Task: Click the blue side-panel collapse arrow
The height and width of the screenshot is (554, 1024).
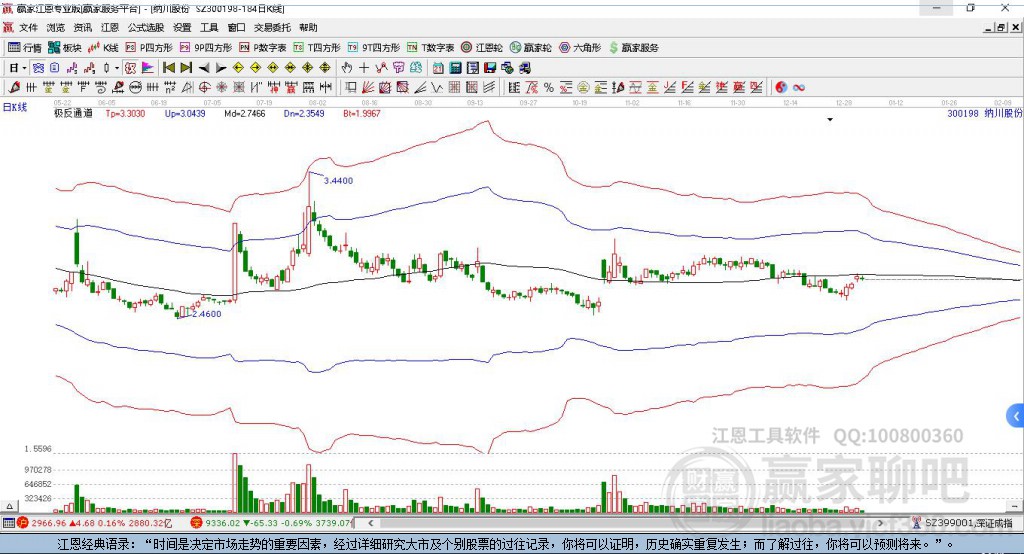Action: 1016,416
